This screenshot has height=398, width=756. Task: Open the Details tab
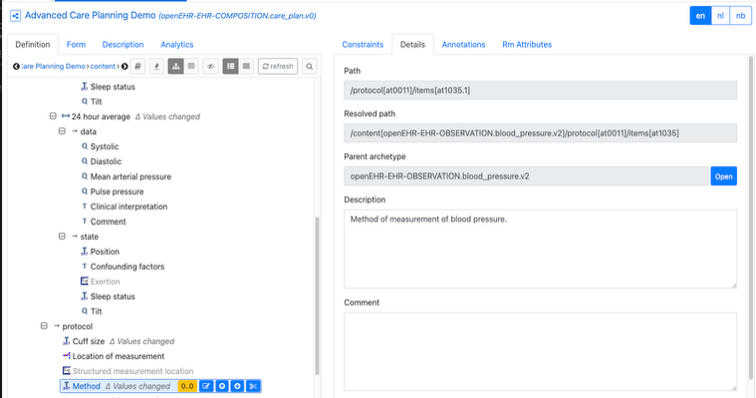[412, 44]
